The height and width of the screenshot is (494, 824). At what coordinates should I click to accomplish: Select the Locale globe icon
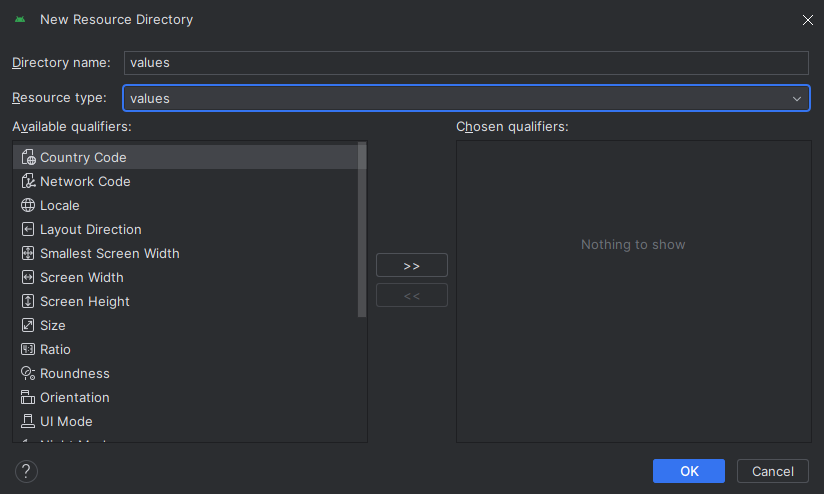point(28,205)
